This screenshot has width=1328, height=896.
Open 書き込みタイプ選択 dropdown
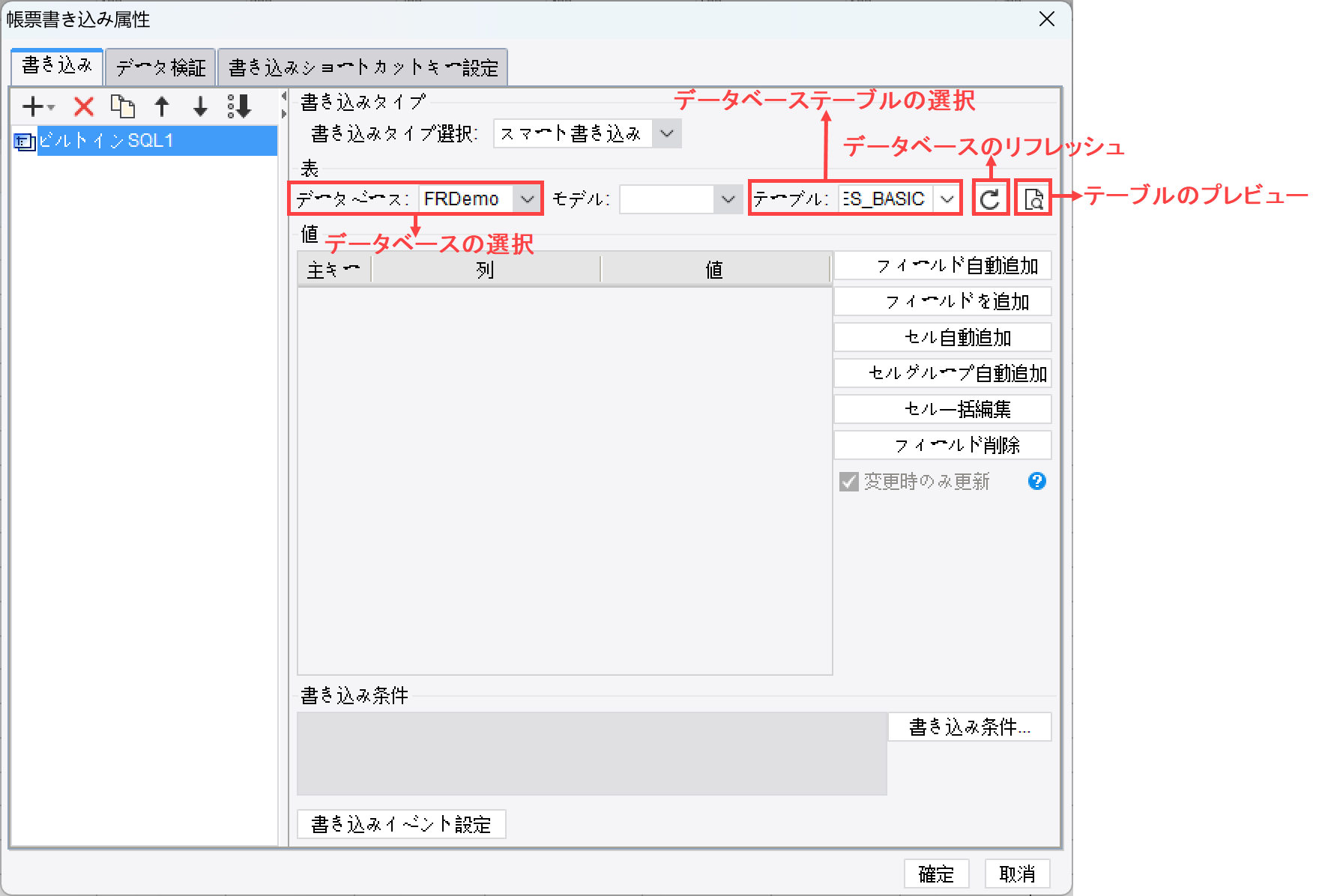[666, 134]
